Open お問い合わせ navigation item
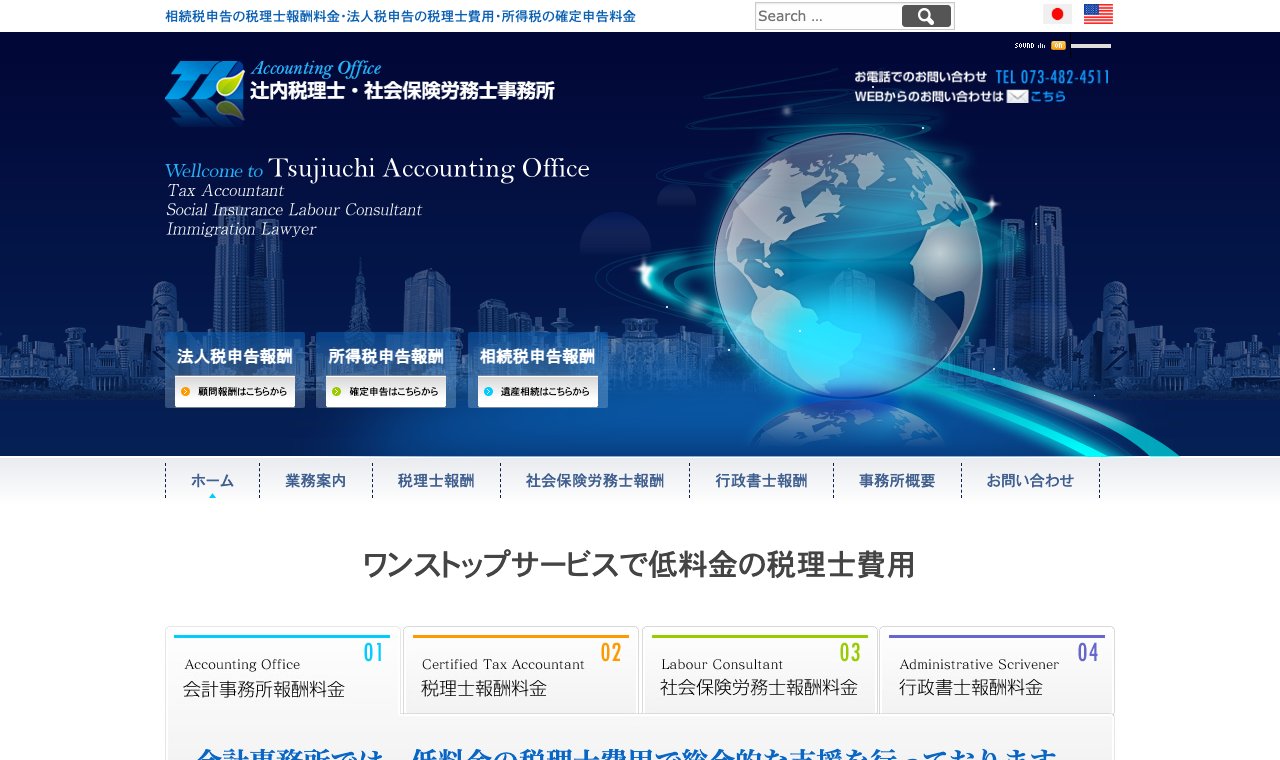Screen dimensions: 1280x760 coord(1030,480)
